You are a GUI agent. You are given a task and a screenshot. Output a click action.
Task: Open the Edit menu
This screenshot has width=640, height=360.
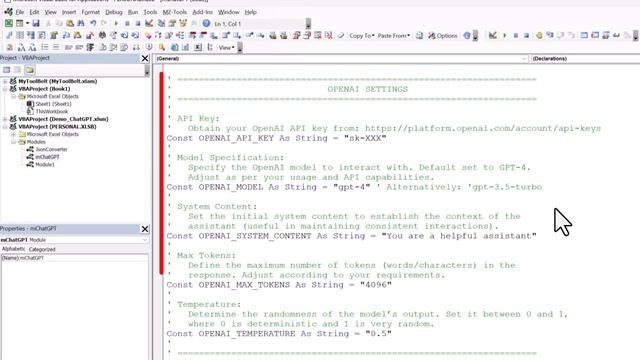(x=34, y=12)
